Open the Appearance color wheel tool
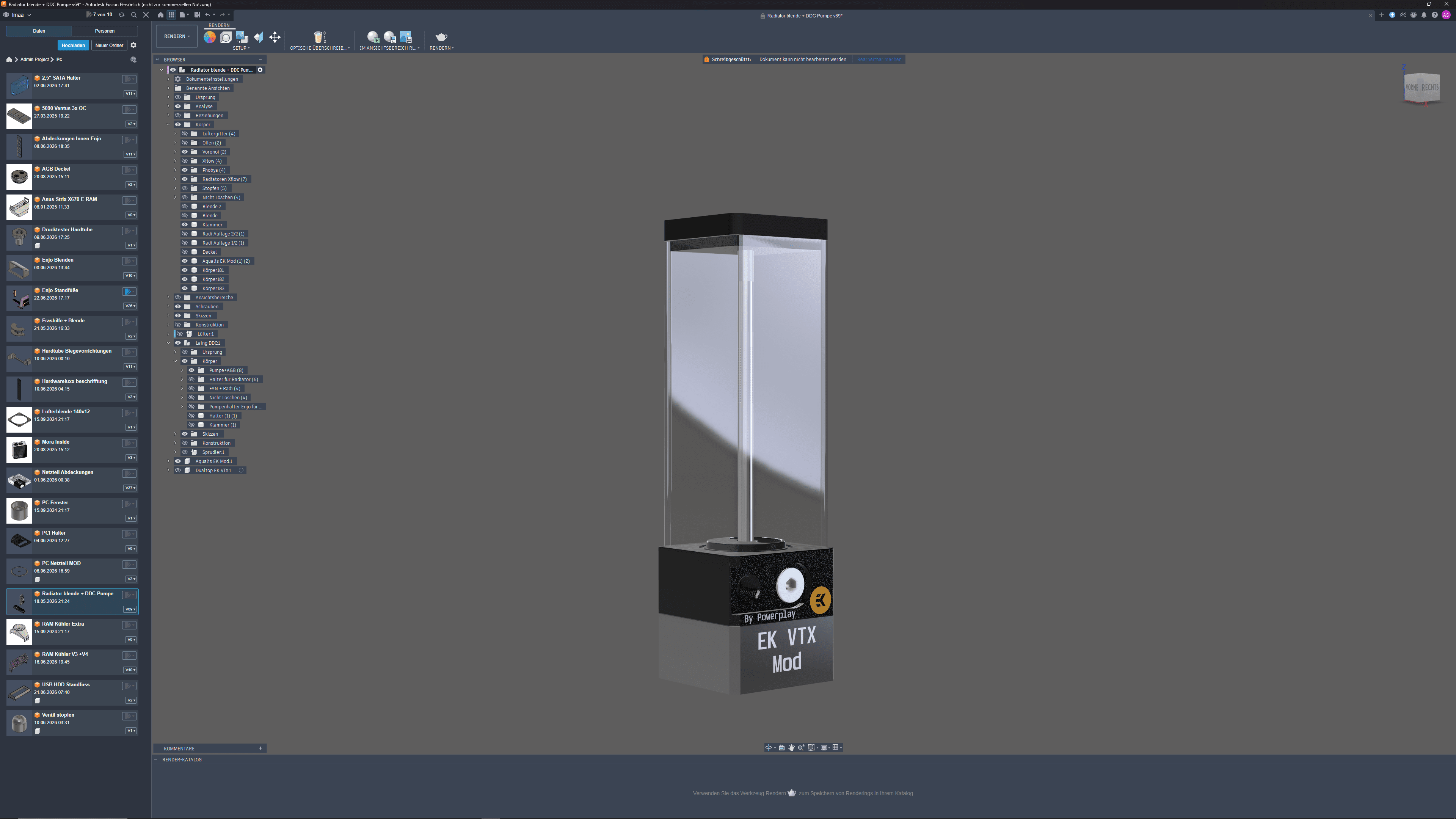Image resolution: width=1456 pixels, height=819 pixels. [210, 37]
